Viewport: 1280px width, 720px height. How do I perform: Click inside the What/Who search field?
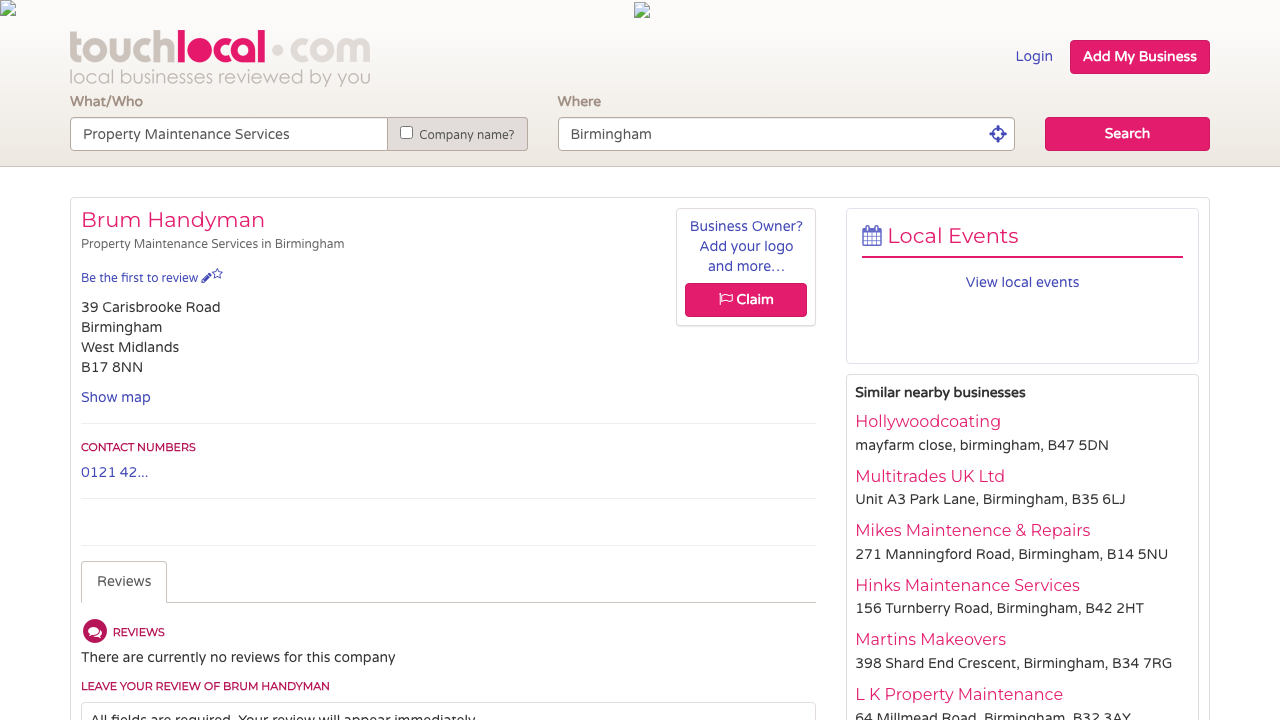click(228, 133)
